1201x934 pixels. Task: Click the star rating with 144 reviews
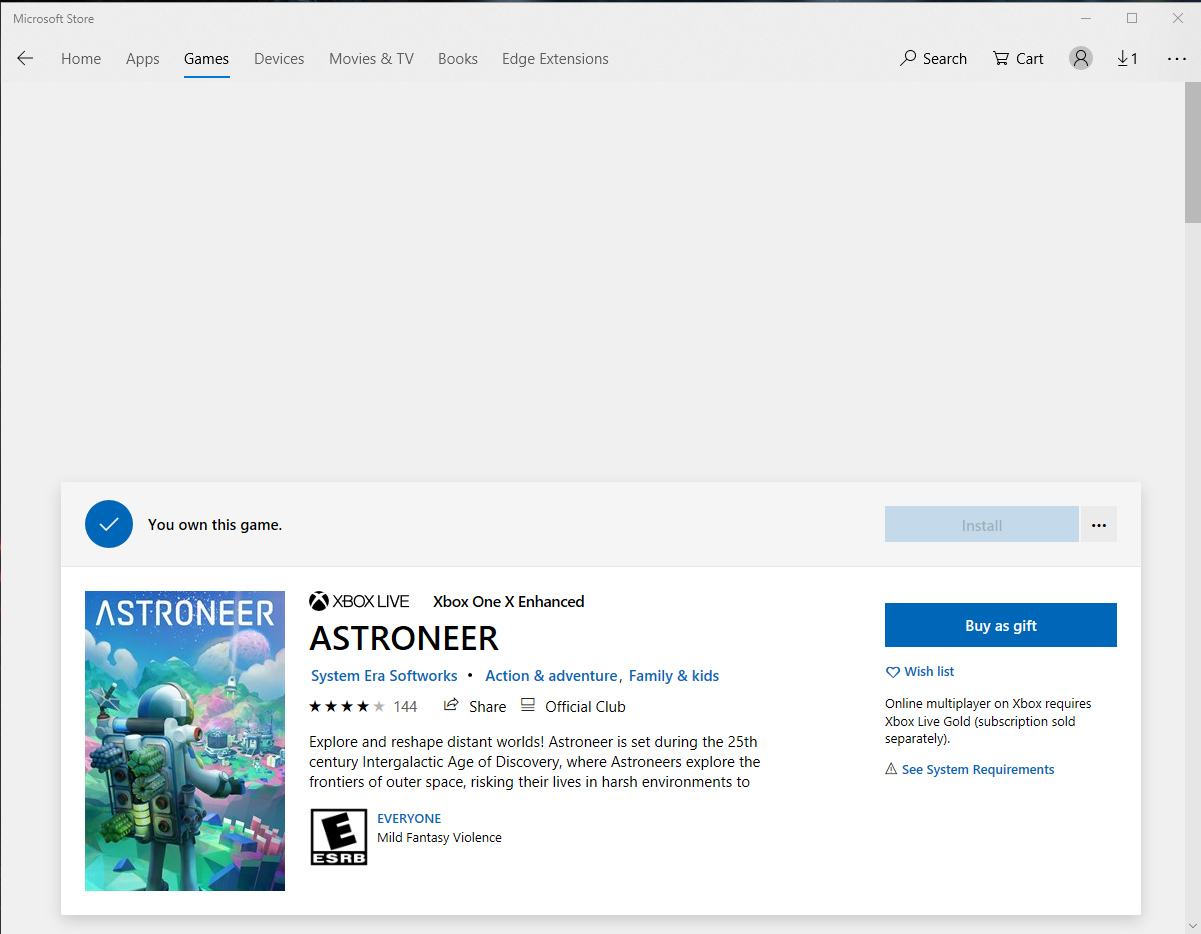(363, 706)
